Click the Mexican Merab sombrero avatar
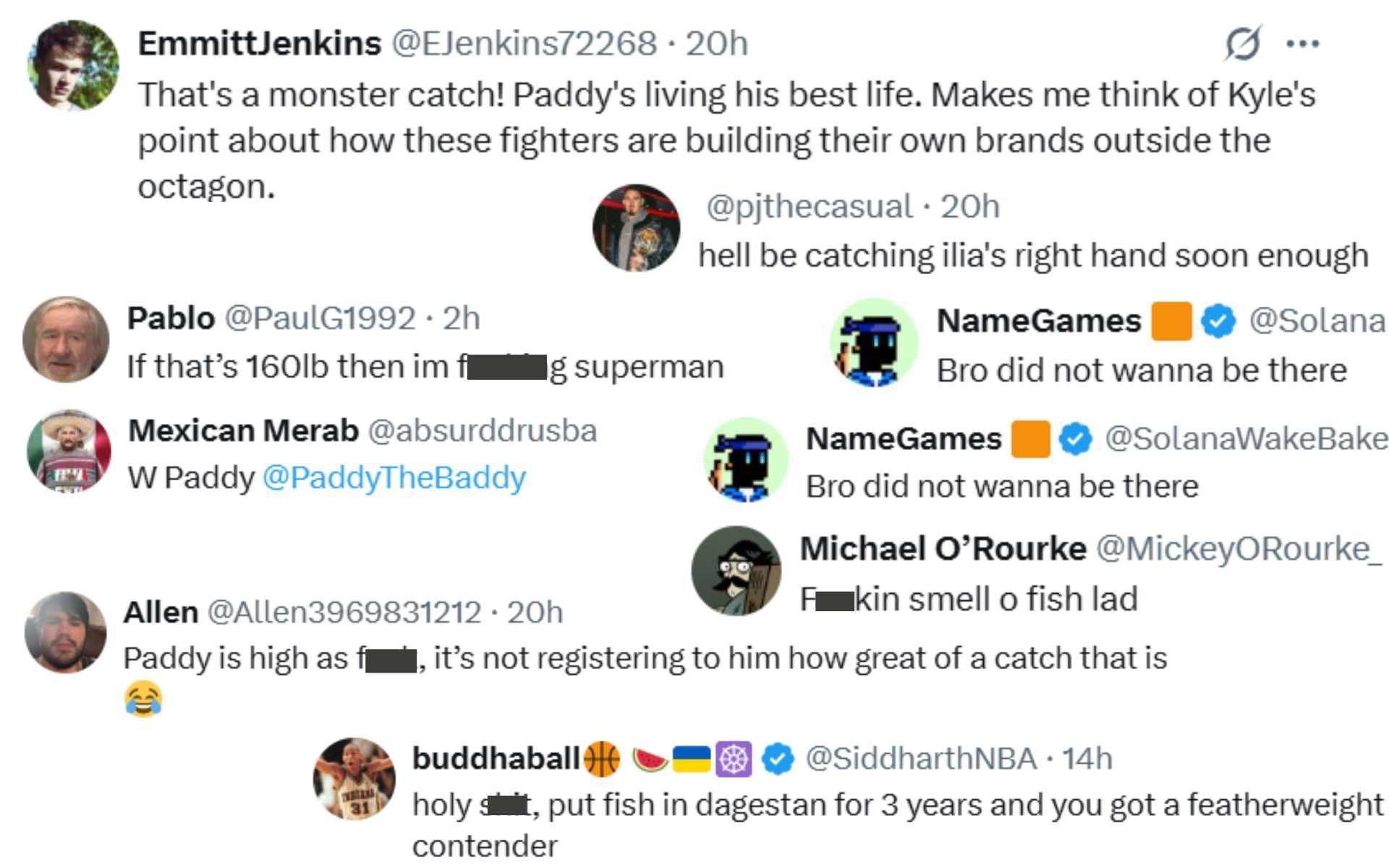Screen dimensions: 1389x868 pyautogui.click(x=69, y=451)
